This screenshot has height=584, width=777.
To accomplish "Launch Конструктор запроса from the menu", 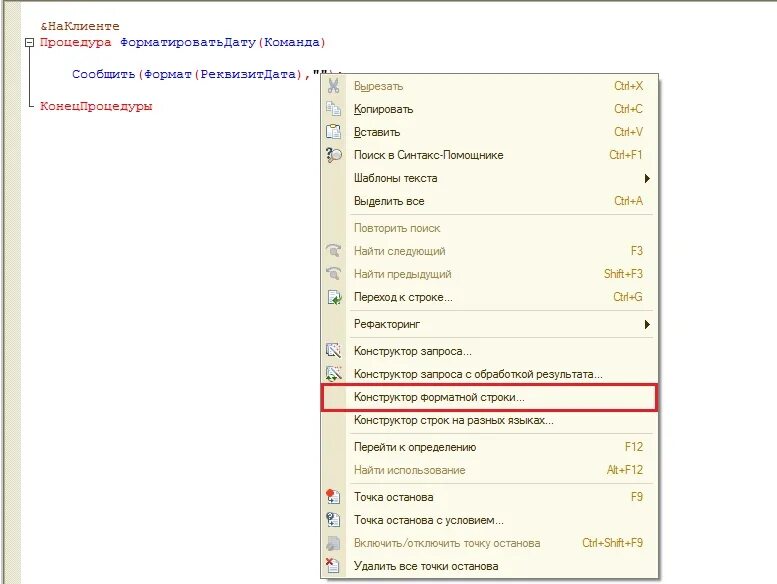I will click(490, 351).
